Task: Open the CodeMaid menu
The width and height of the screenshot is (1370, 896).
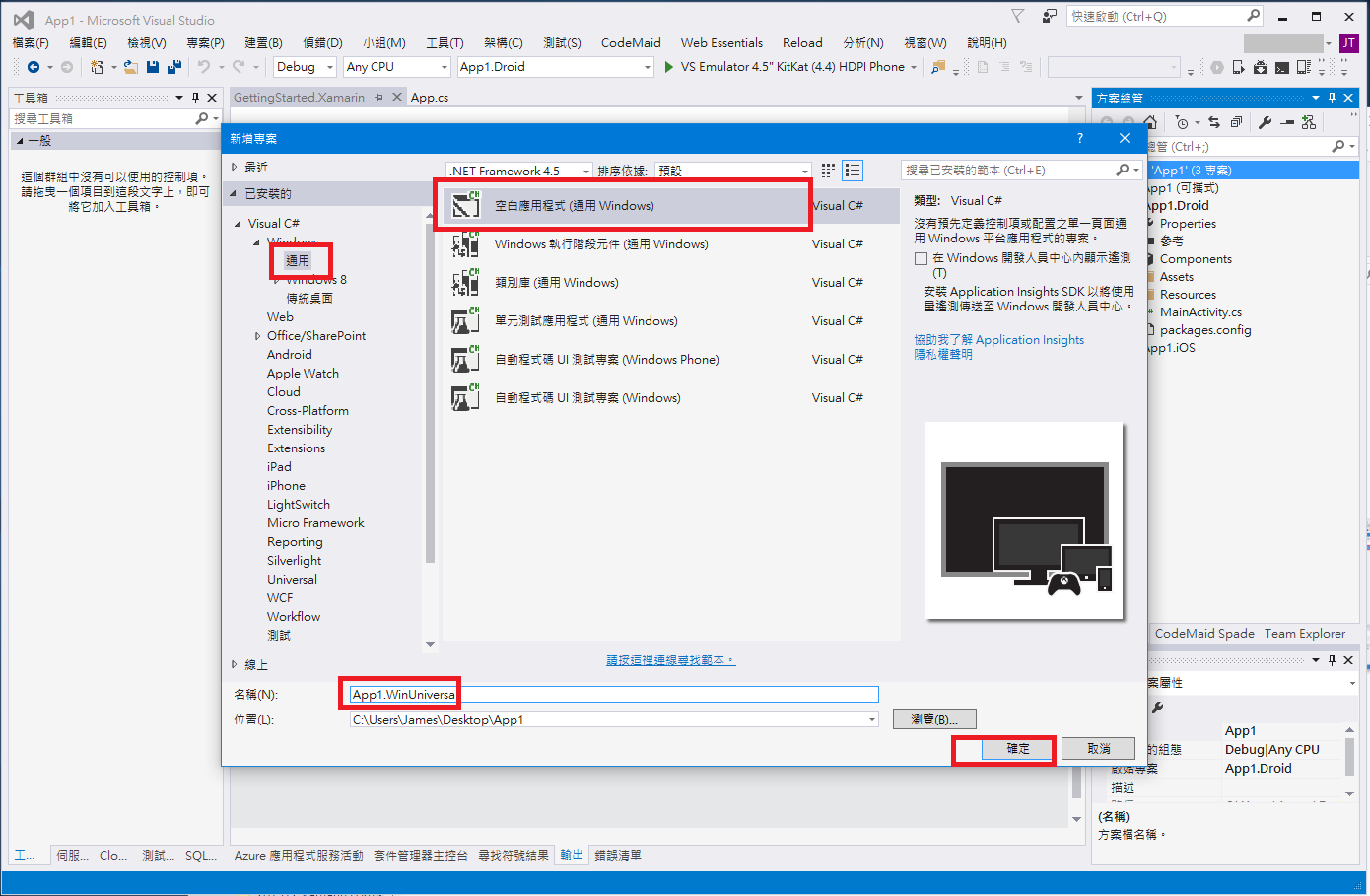Action: [631, 43]
